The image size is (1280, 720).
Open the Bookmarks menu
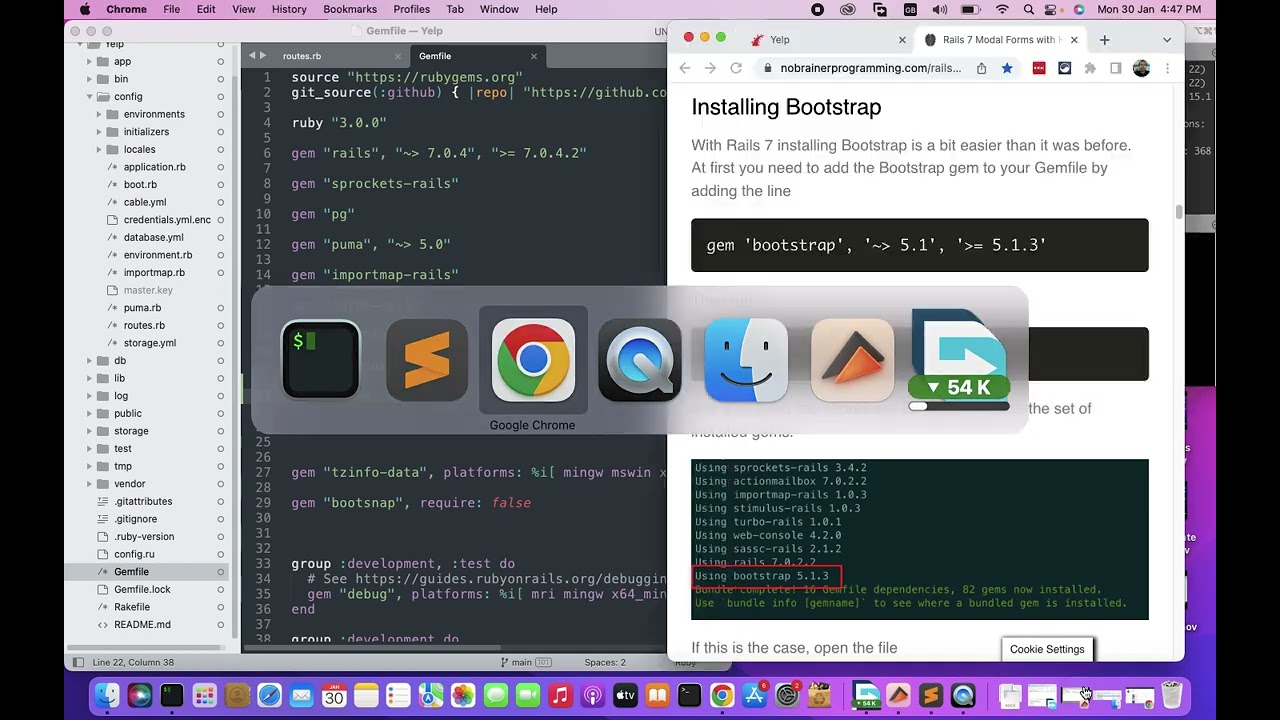[350, 9]
